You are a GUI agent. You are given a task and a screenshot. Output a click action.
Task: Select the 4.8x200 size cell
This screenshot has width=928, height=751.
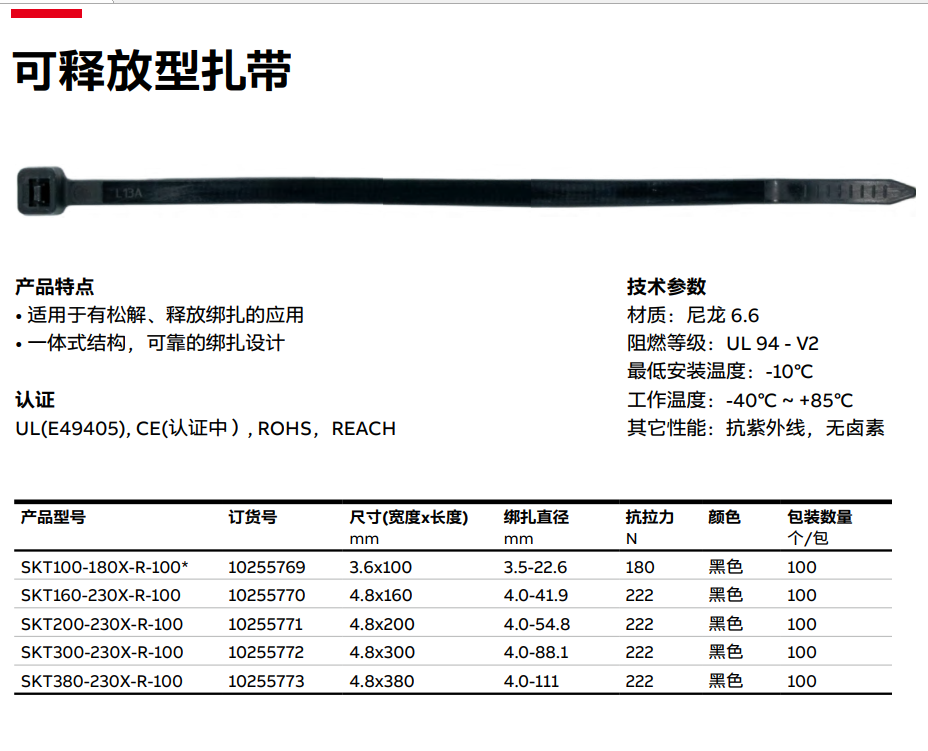(x=381, y=624)
